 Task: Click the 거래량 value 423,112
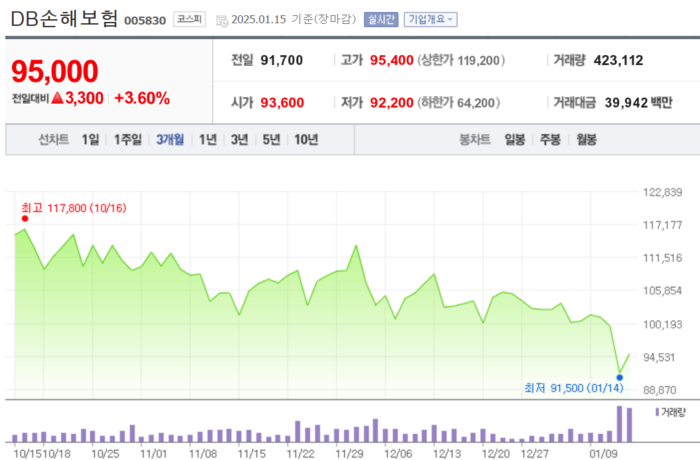click(x=618, y=60)
